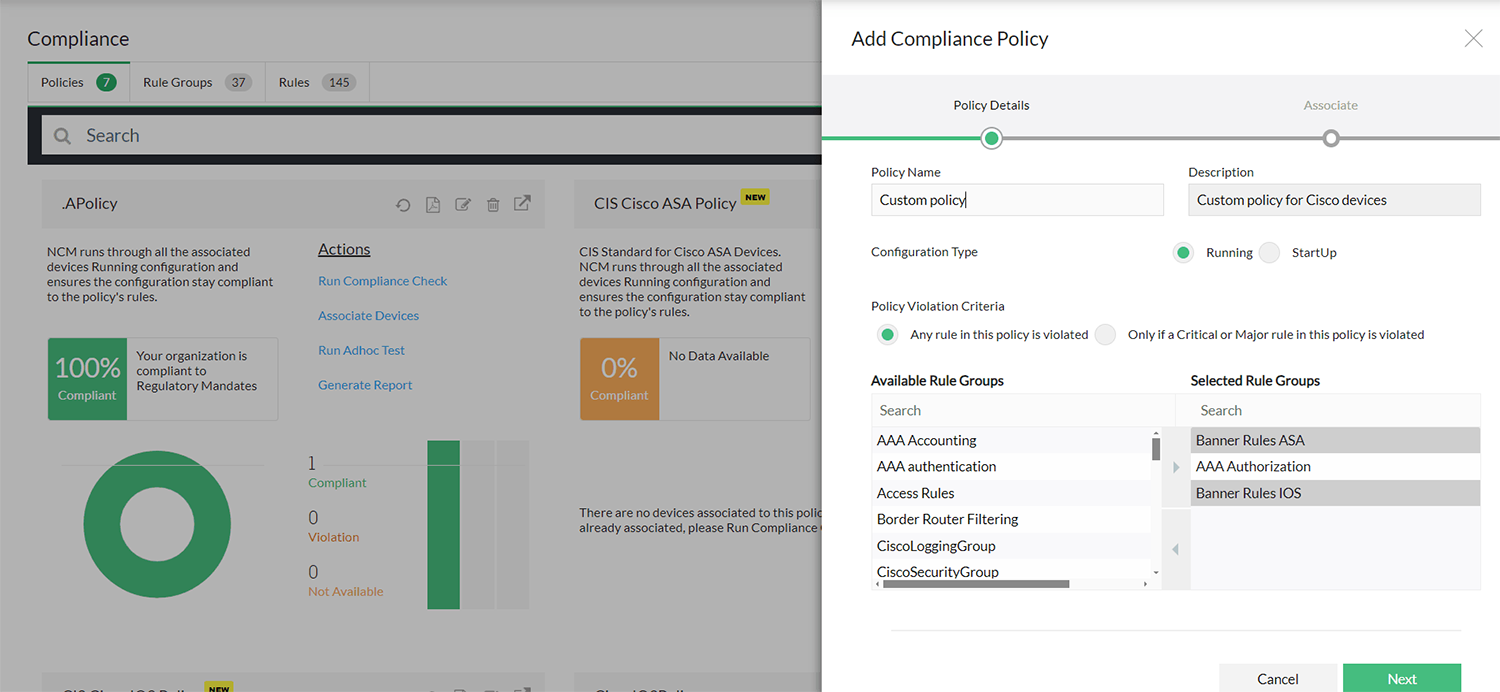Open .APolicy in a new window

(x=522, y=204)
